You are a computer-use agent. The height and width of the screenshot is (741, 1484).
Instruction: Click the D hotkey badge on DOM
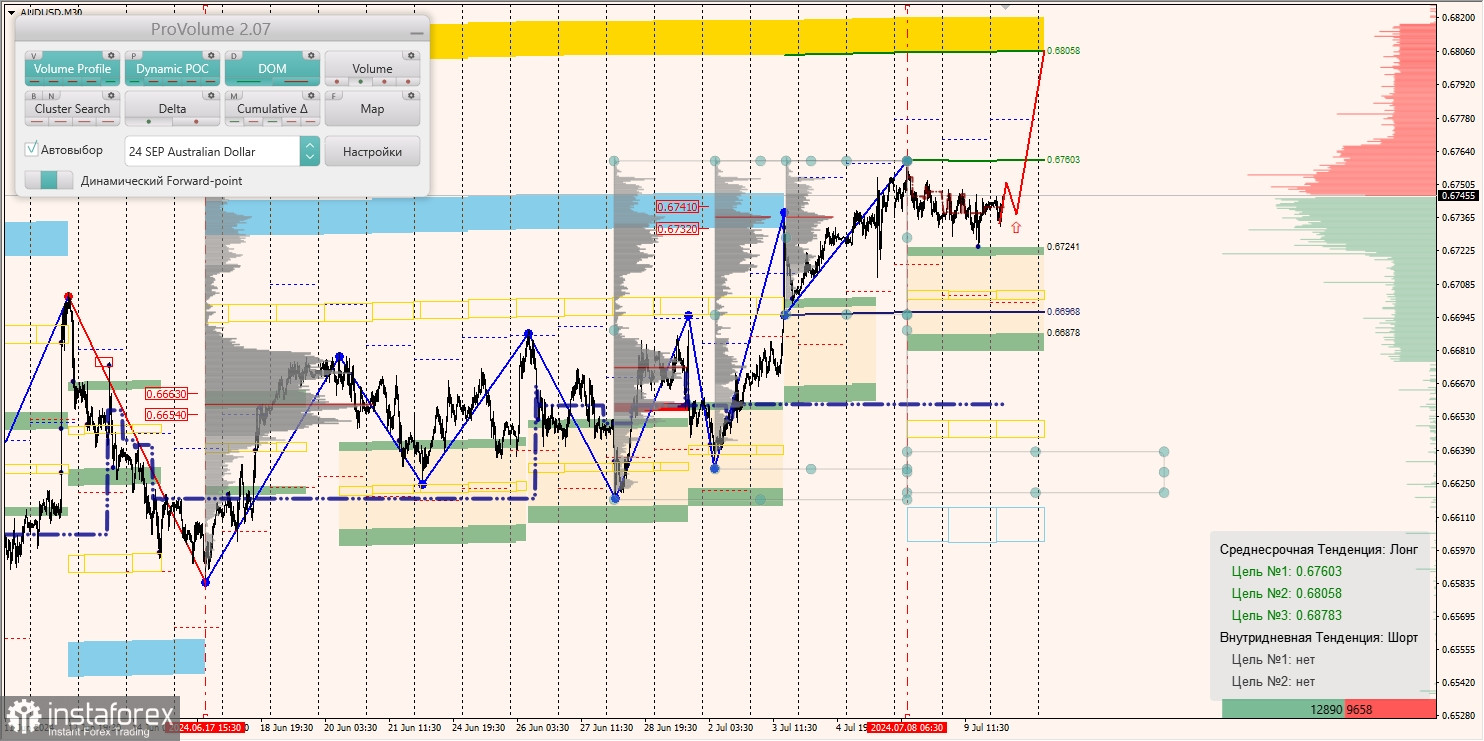coord(234,56)
